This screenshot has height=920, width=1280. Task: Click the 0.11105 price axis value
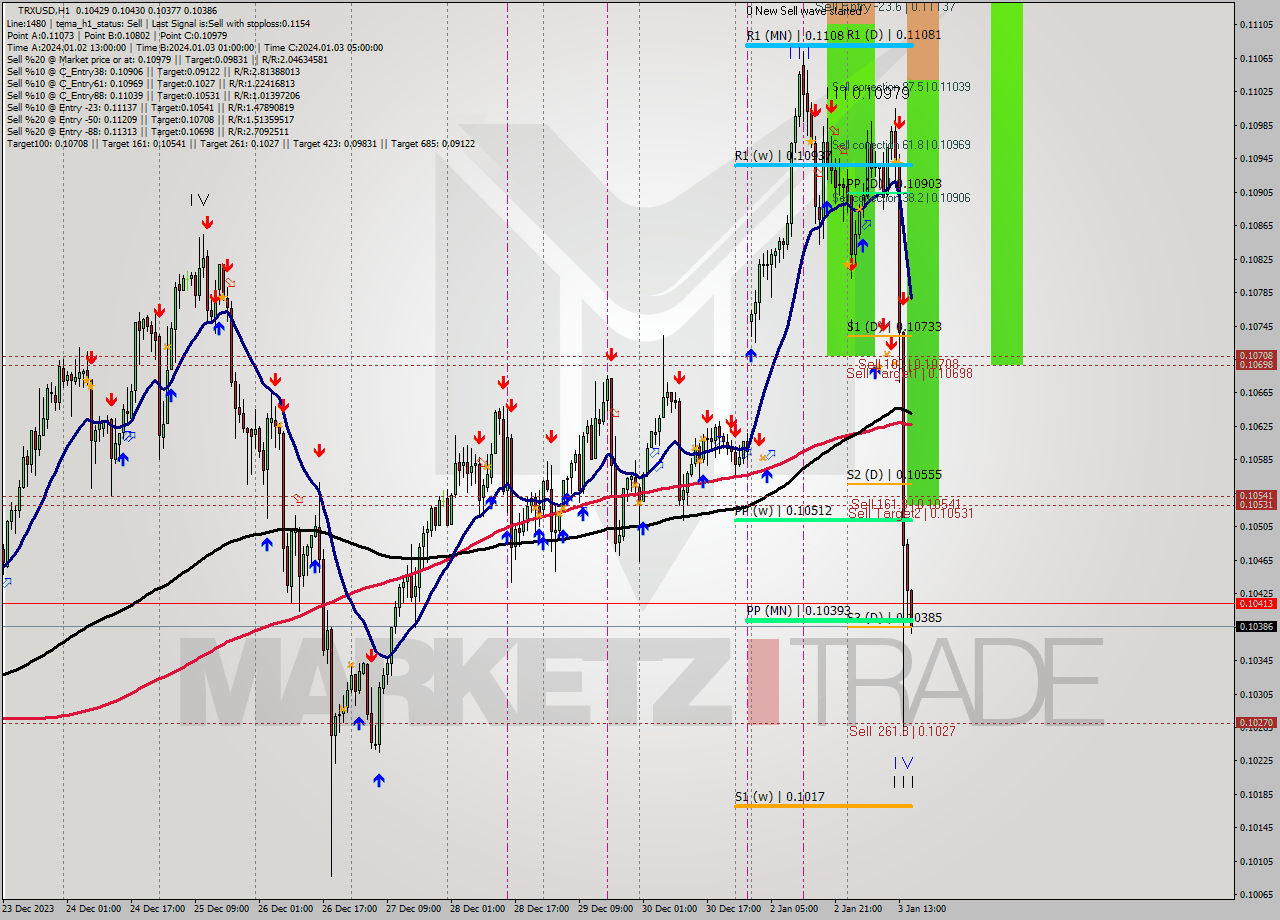pos(1256,24)
